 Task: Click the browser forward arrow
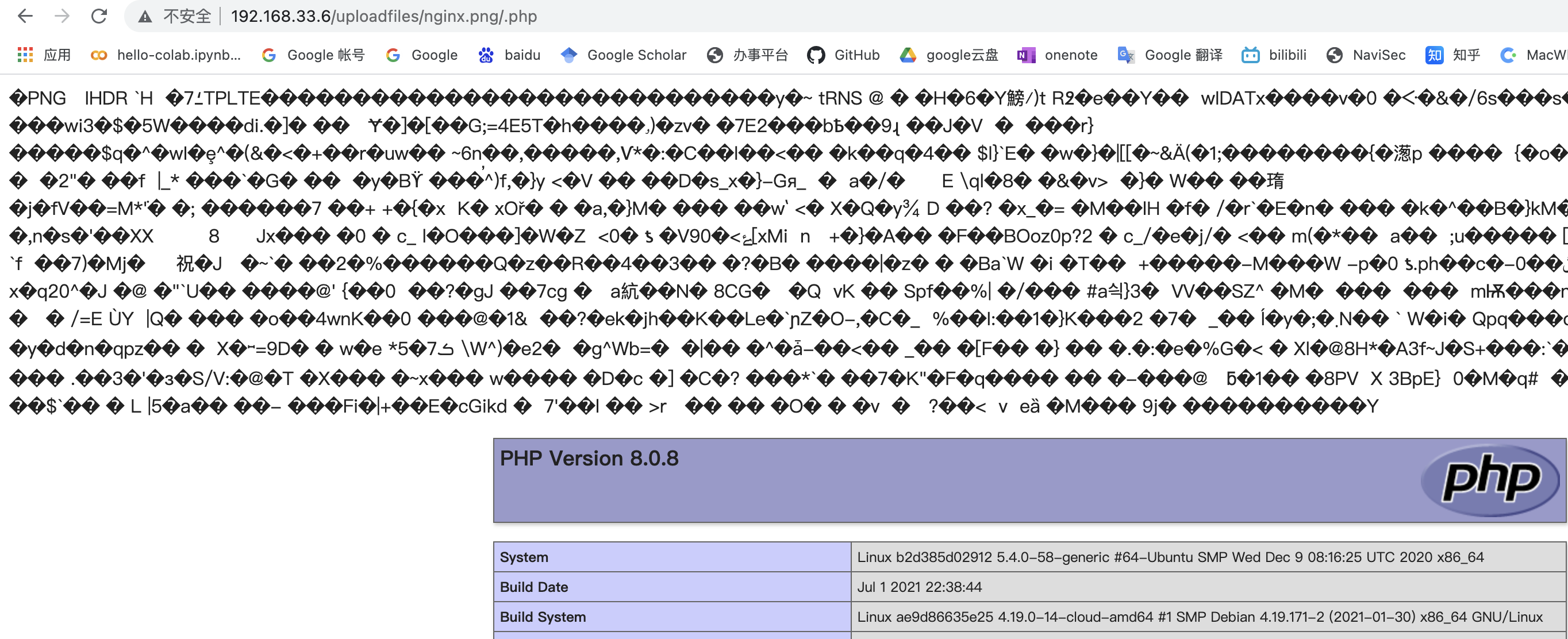pos(62,16)
